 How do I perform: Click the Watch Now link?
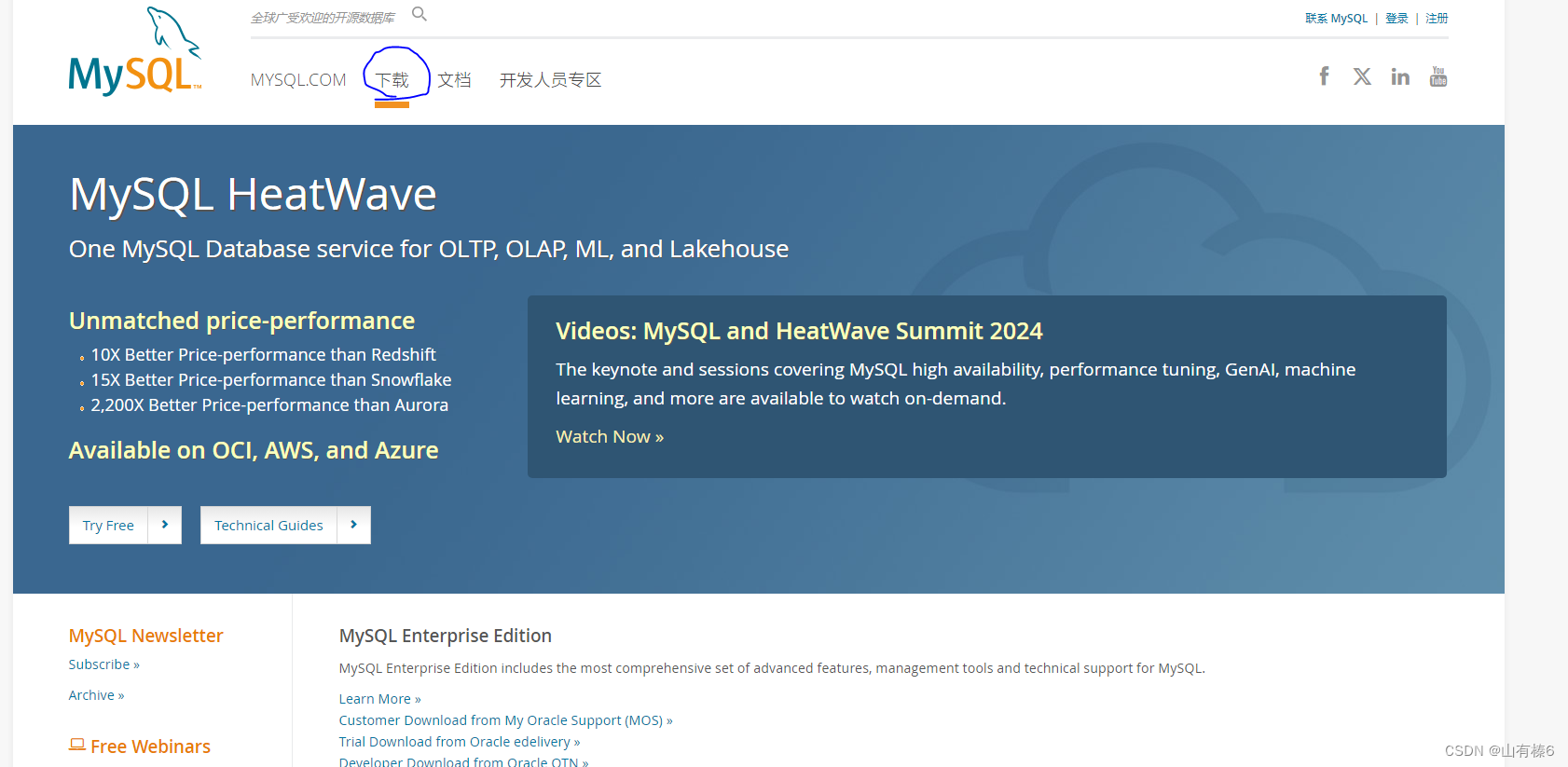[610, 436]
